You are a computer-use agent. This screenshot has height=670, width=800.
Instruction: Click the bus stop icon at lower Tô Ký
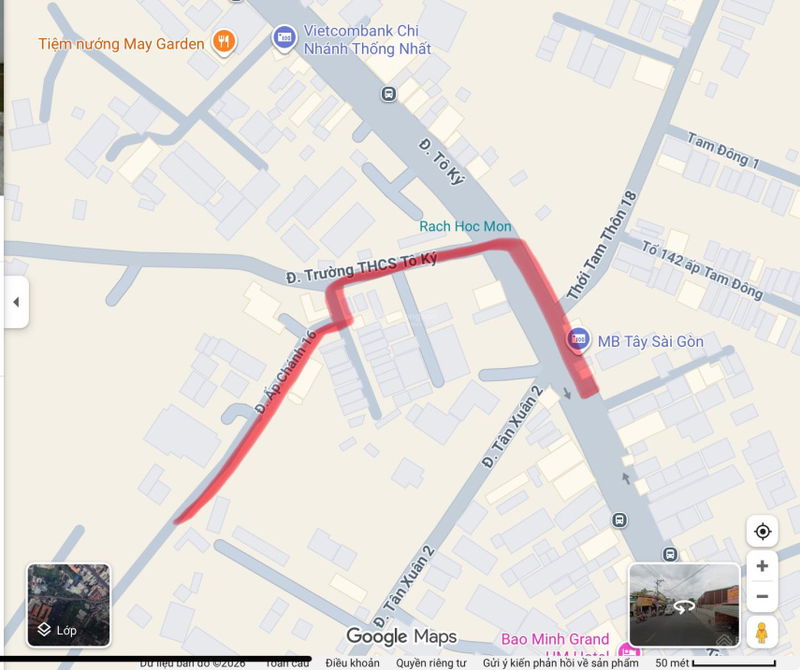click(670, 554)
